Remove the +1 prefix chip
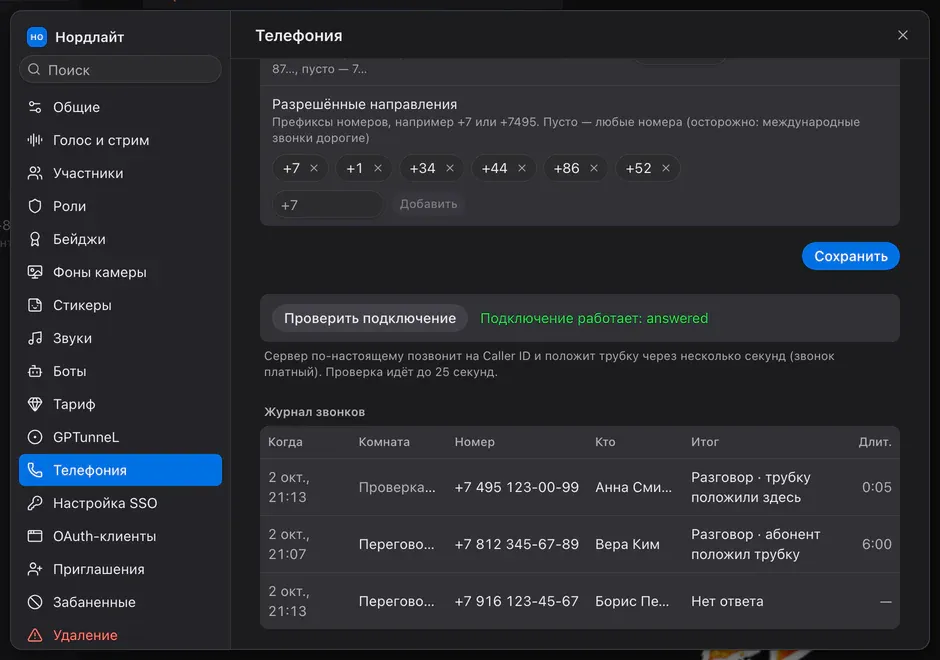The height and width of the screenshot is (660, 940). (378, 168)
